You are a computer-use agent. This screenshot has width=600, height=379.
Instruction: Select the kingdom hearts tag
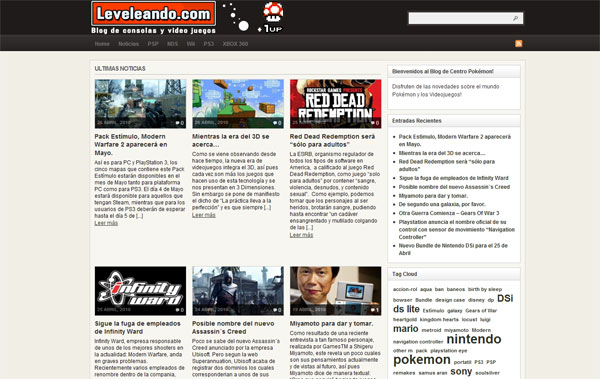439,320
